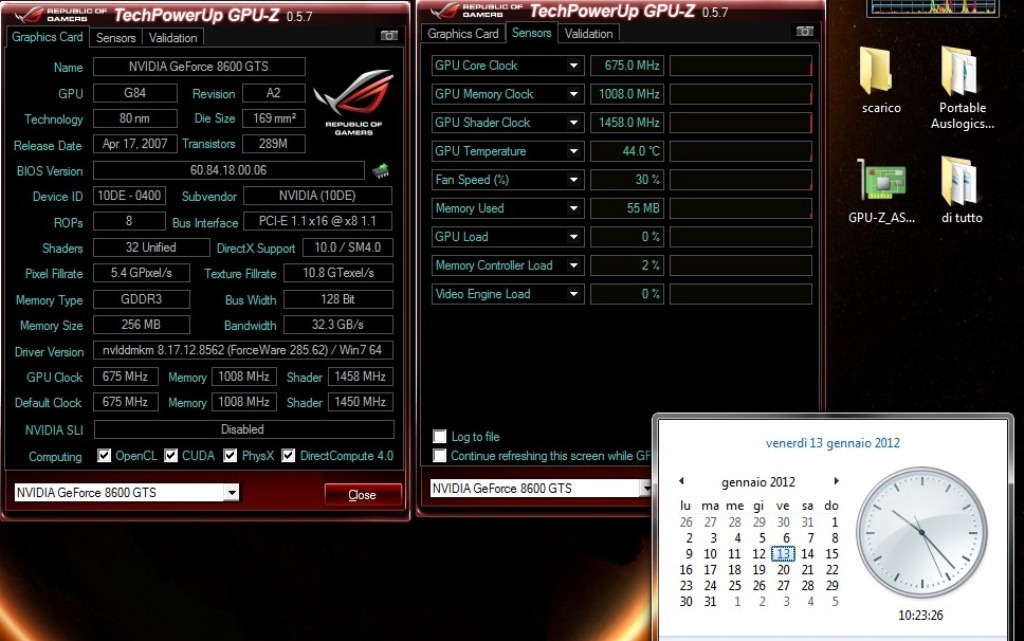Switch to Validation tab in left GPU-Z window
This screenshot has height=641, width=1024.
tap(172, 38)
